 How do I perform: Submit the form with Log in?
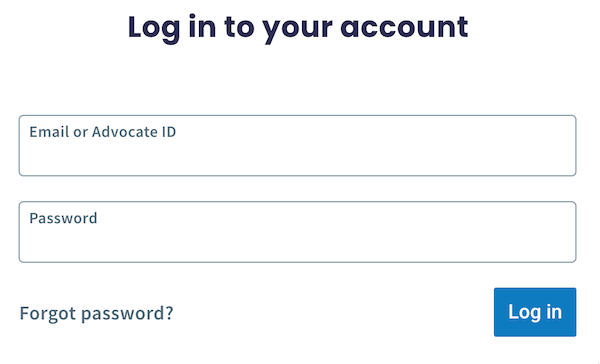pyautogui.click(x=535, y=312)
